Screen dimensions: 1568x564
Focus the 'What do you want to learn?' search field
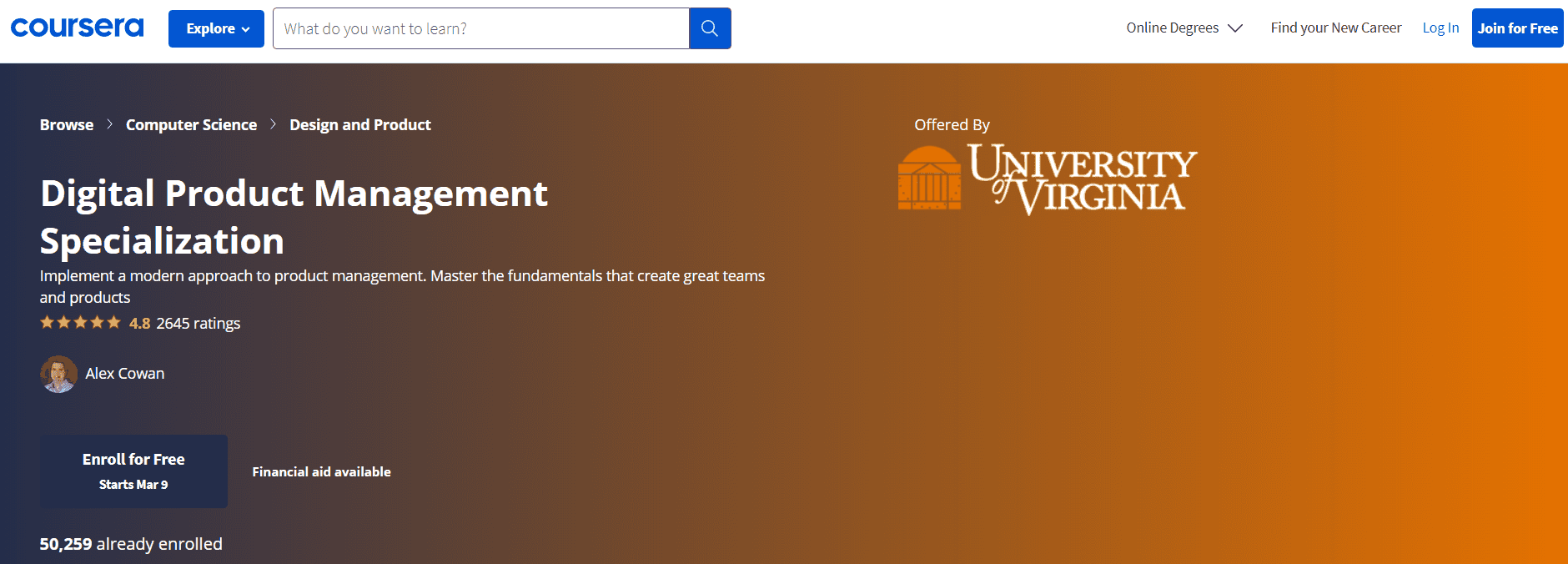481,28
